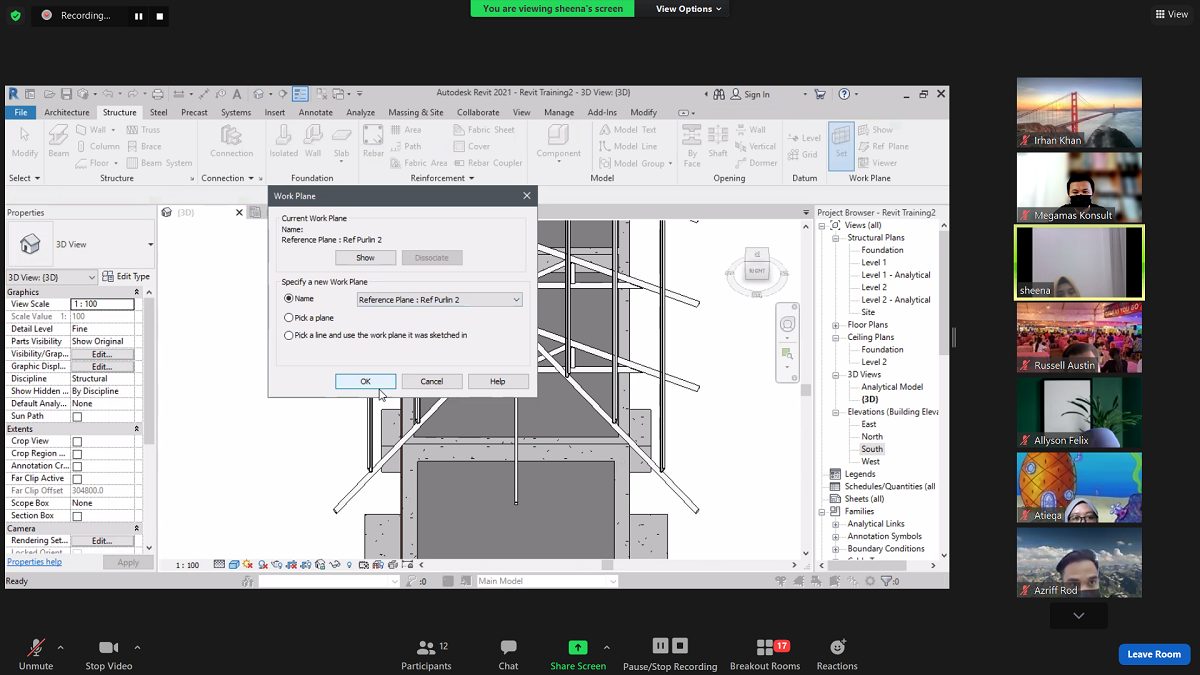The width and height of the screenshot is (1200, 675).
Task: Switch to the Steel ribbon tab
Action: tap(159, 113)
